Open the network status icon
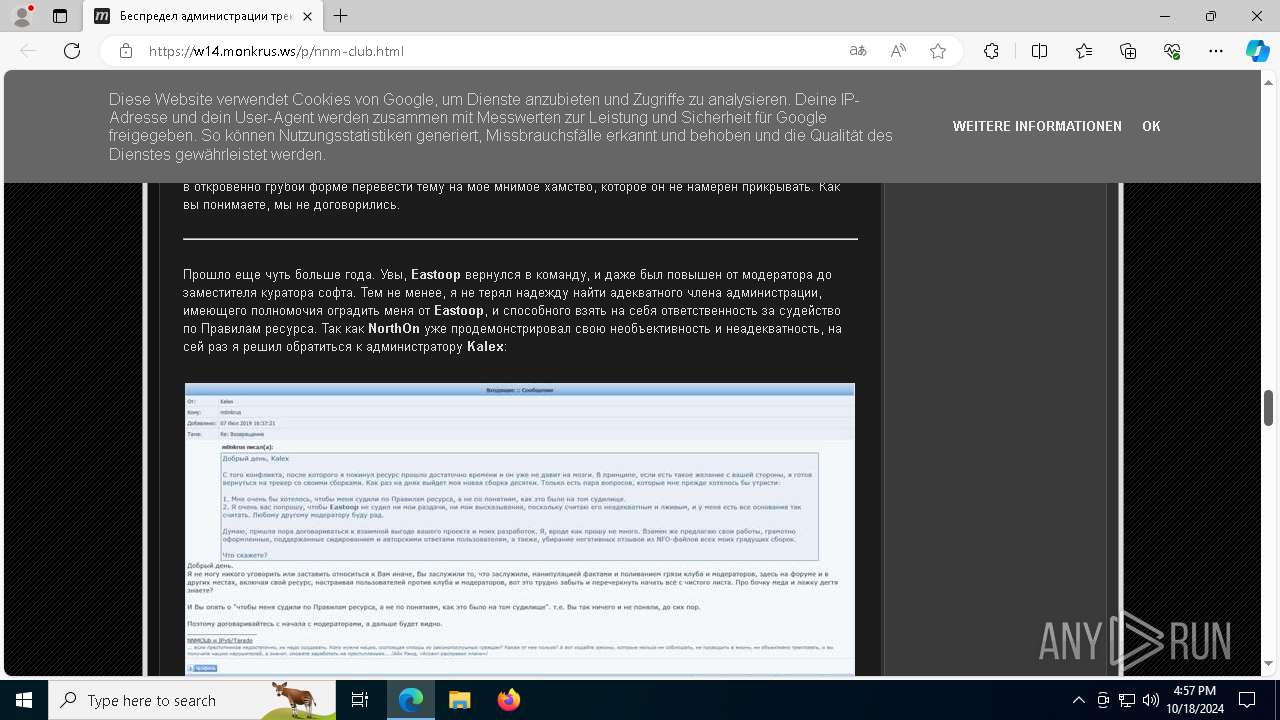Viewport: 1280px width, 720px height. 1127,700
